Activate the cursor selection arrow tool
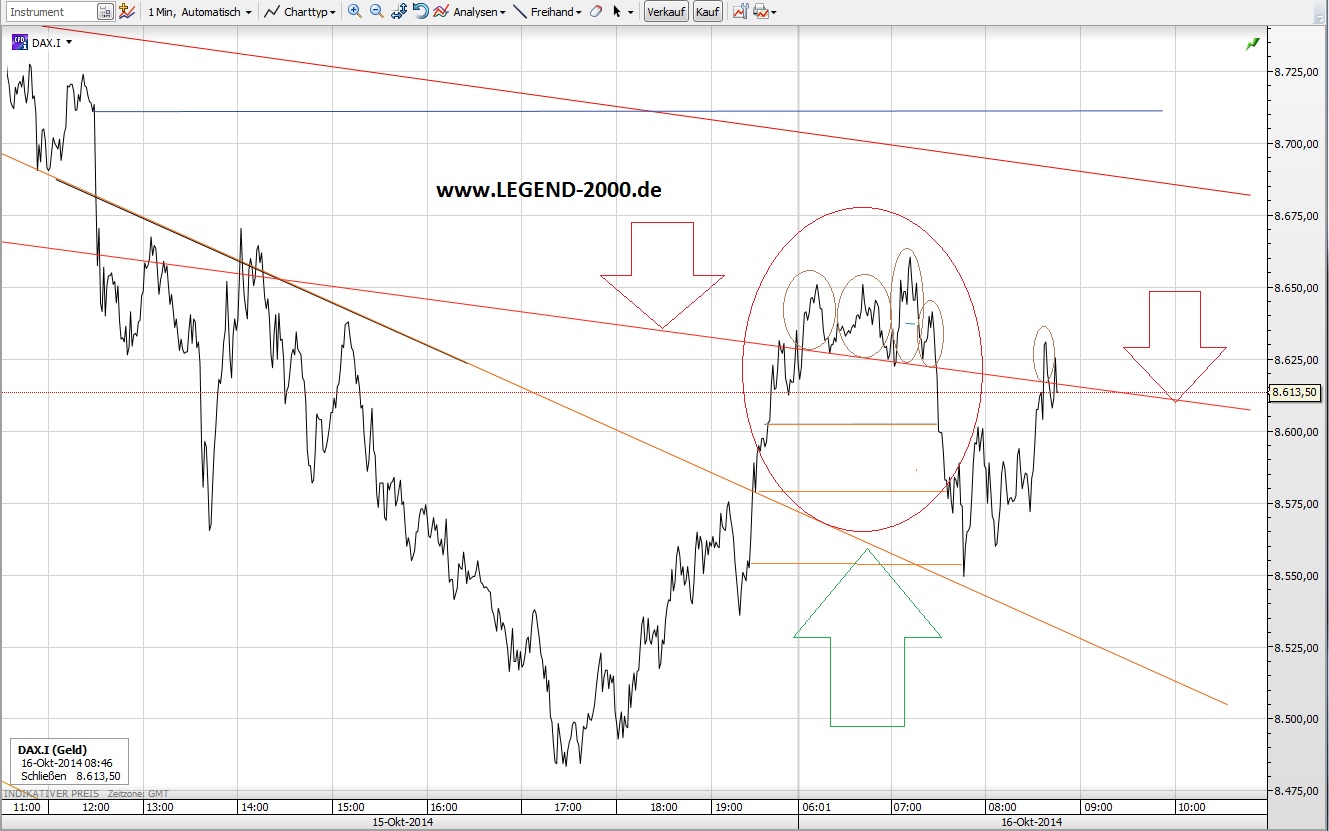This screenshot has width=1329, height=831. coord(615,11)
